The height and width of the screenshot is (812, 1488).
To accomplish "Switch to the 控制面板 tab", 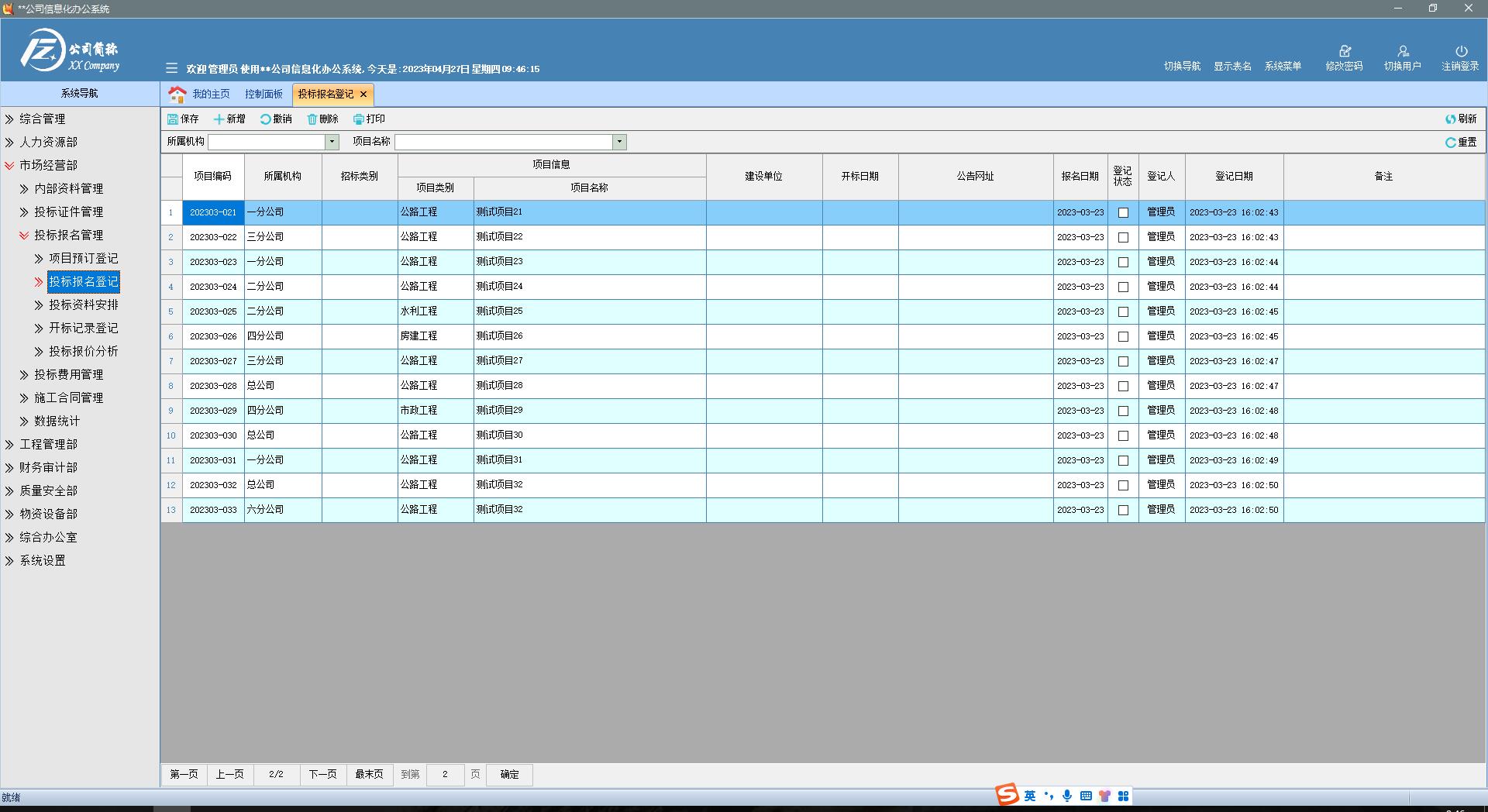I will click(263, 95).
